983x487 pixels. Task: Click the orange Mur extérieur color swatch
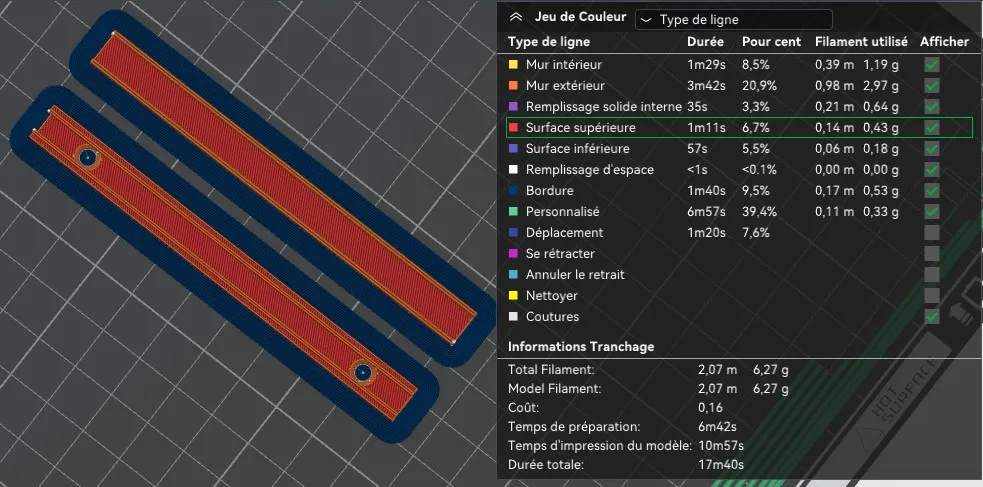pos(513,86)
